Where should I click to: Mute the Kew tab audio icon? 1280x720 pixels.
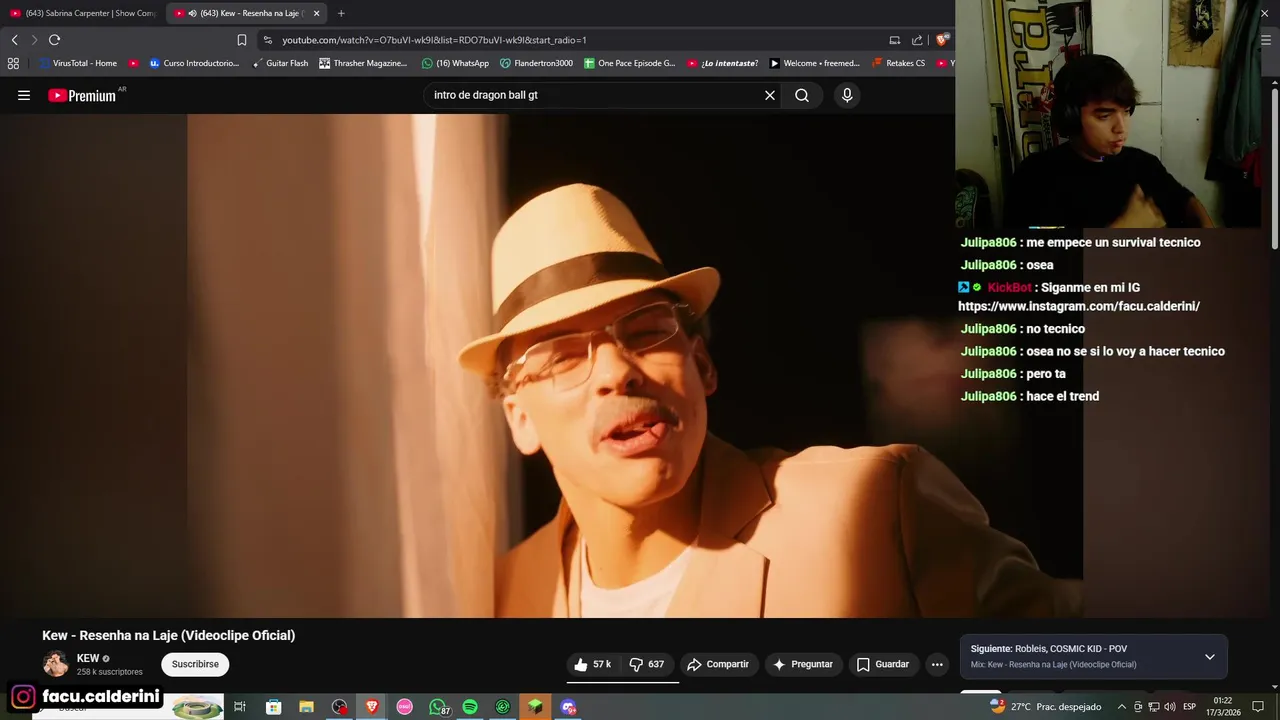[x=192, y=13]
